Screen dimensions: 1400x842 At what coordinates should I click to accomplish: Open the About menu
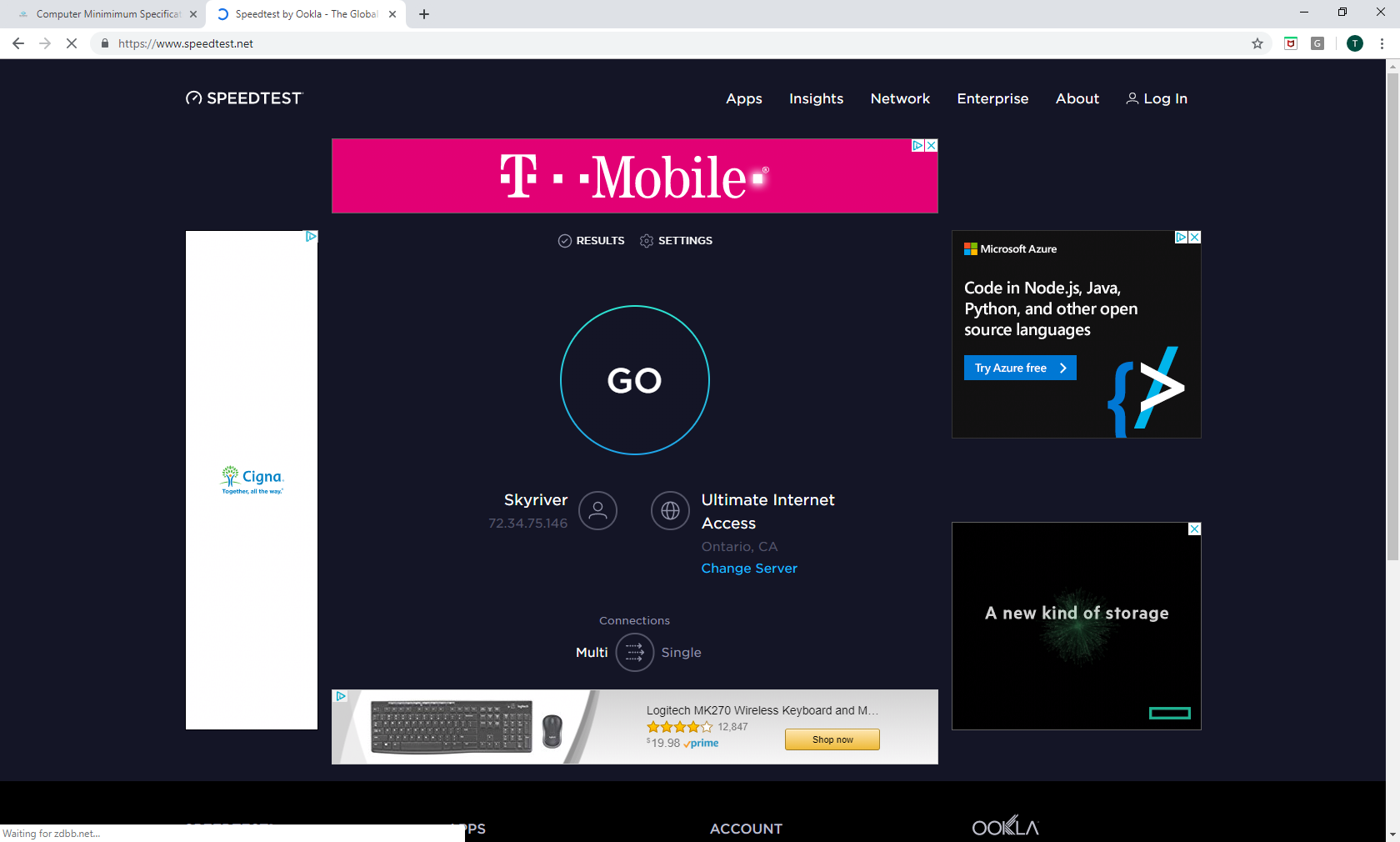(x=1077, y=98)
